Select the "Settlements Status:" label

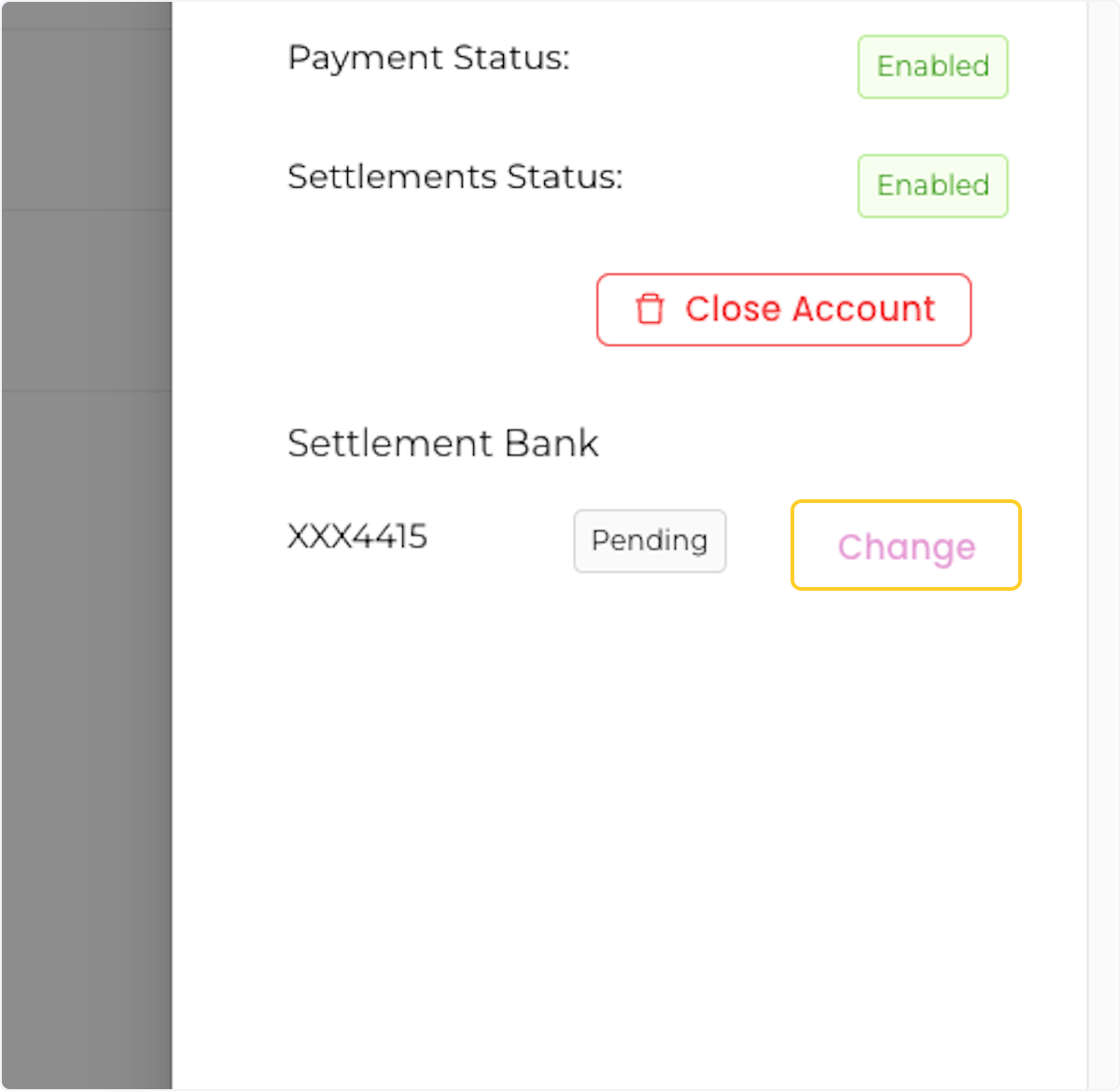point(455,176)
